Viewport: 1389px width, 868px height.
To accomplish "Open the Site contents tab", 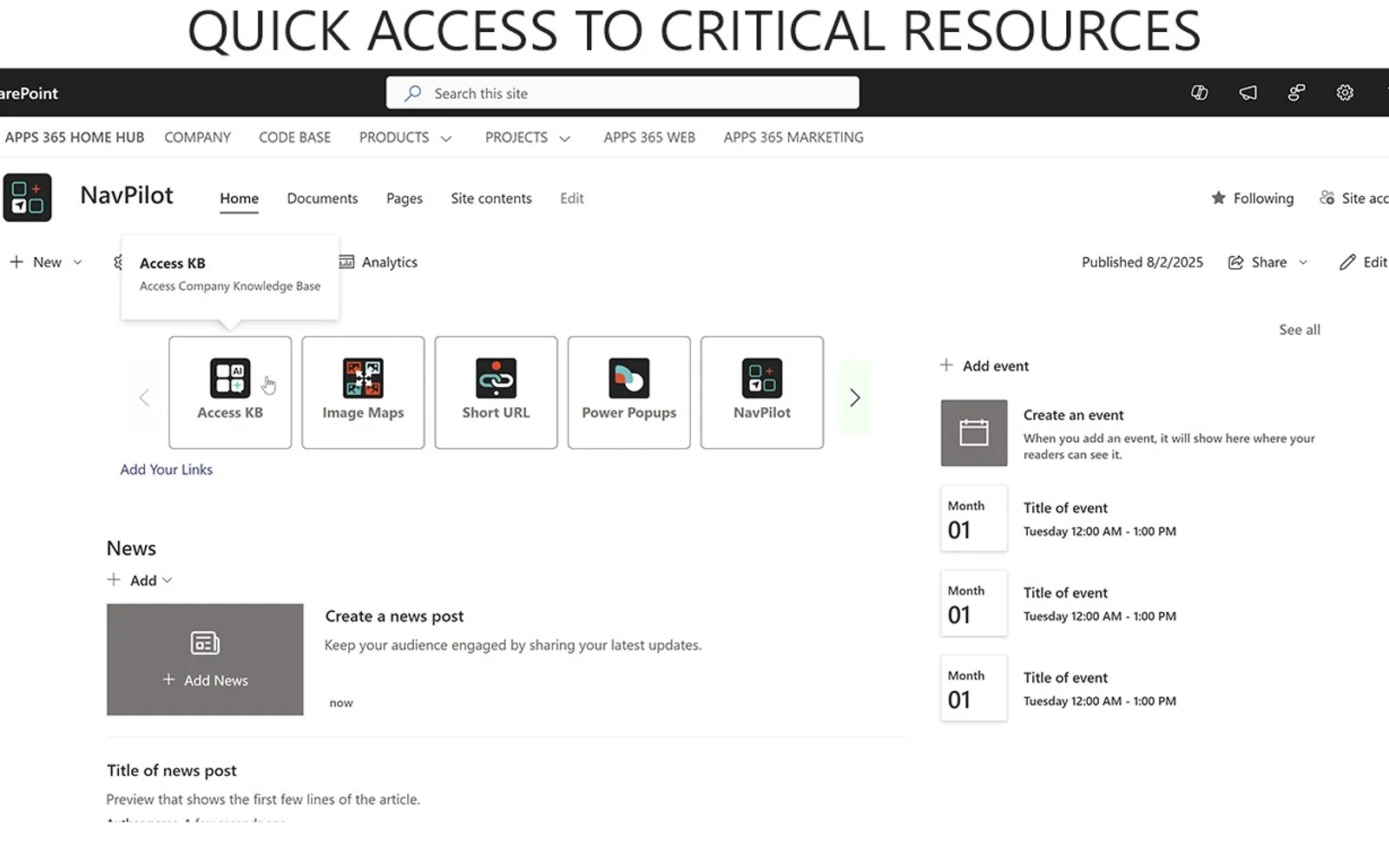I will 491,198.
